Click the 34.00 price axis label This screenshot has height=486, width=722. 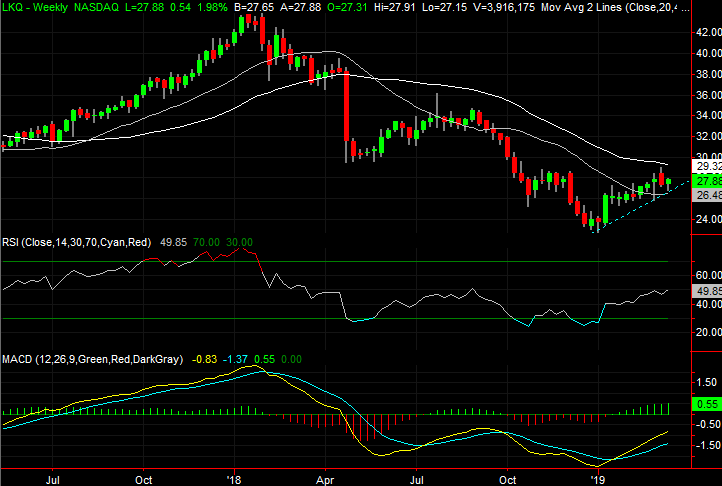(x=709, y=115)
